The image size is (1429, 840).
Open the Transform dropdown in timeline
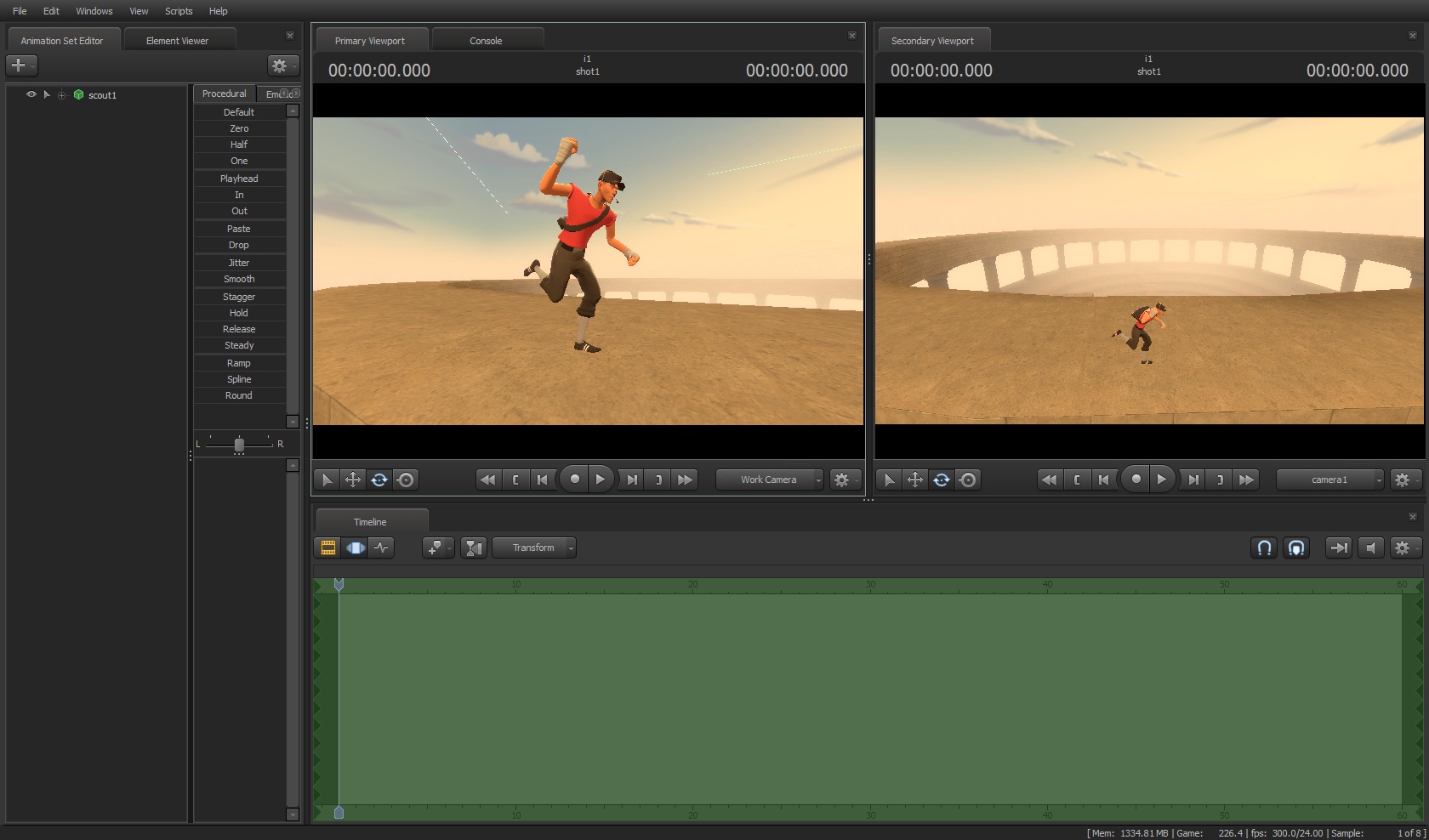click(534, 548)
